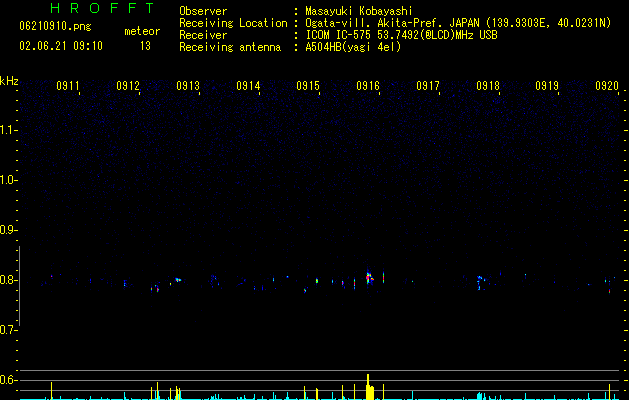Image resolution: width=629 pixels, height=400 pixels.
Task: Click the Observer label
Action: 203,11
